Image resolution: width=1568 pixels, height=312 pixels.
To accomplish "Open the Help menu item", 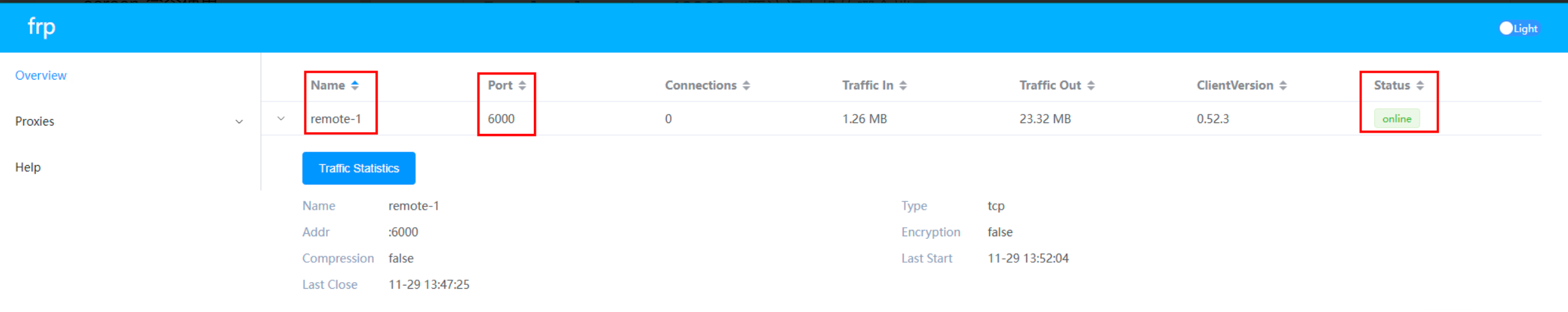I will click(28, 167).
